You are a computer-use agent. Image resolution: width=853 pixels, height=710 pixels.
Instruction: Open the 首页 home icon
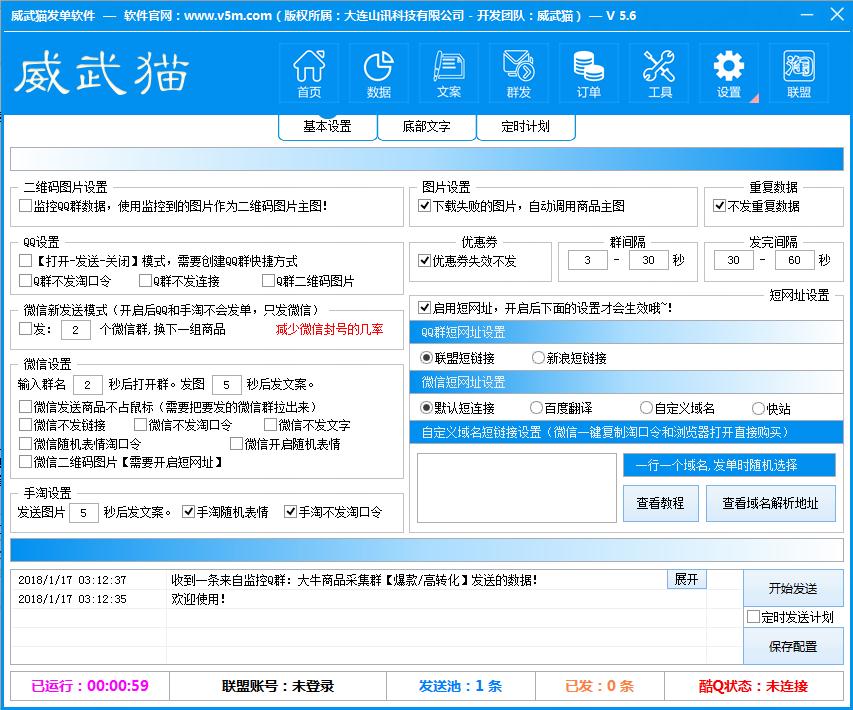pos(309,73)
